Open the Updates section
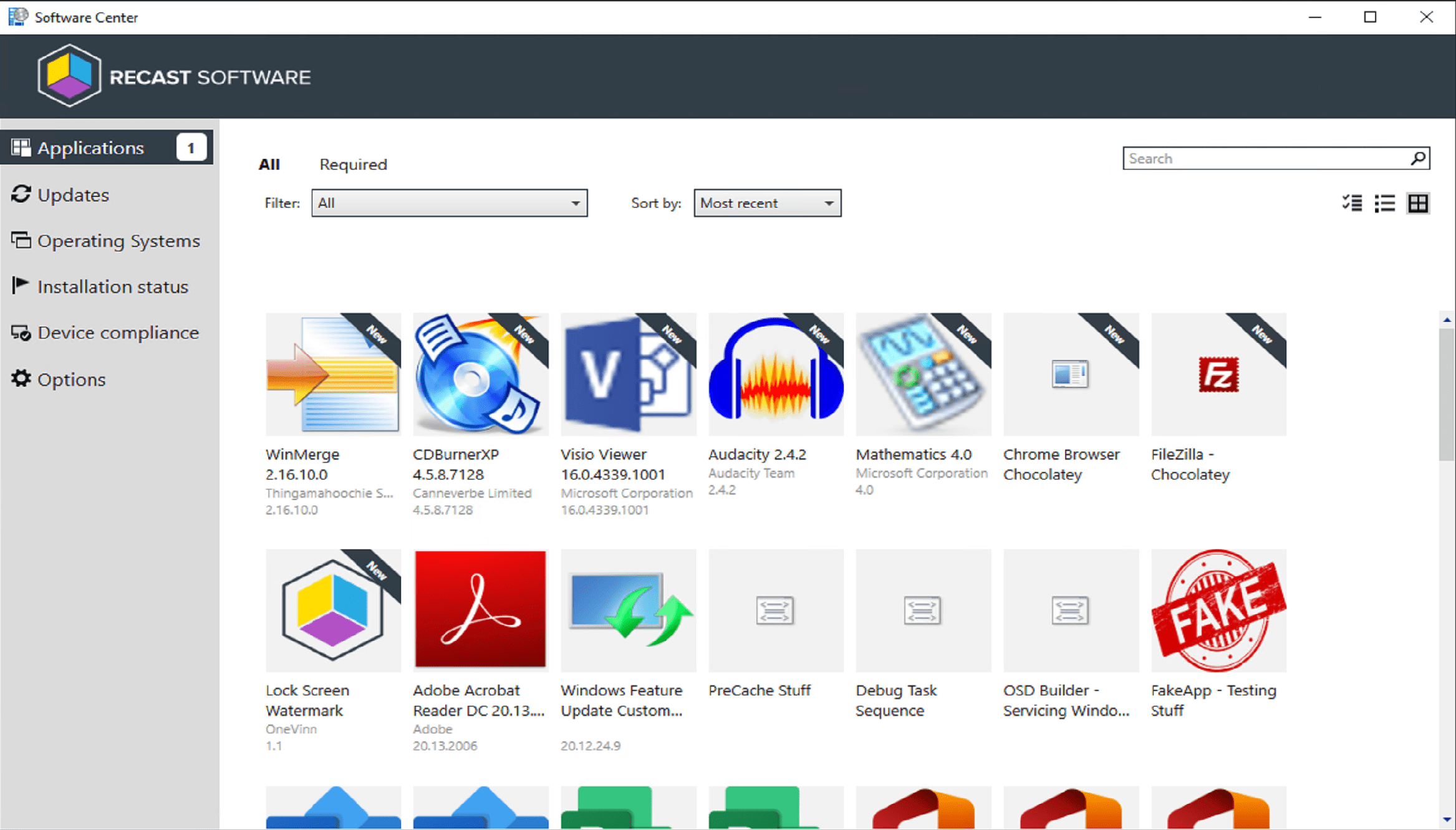1456x830 pixels. click(x=73, y=195)
